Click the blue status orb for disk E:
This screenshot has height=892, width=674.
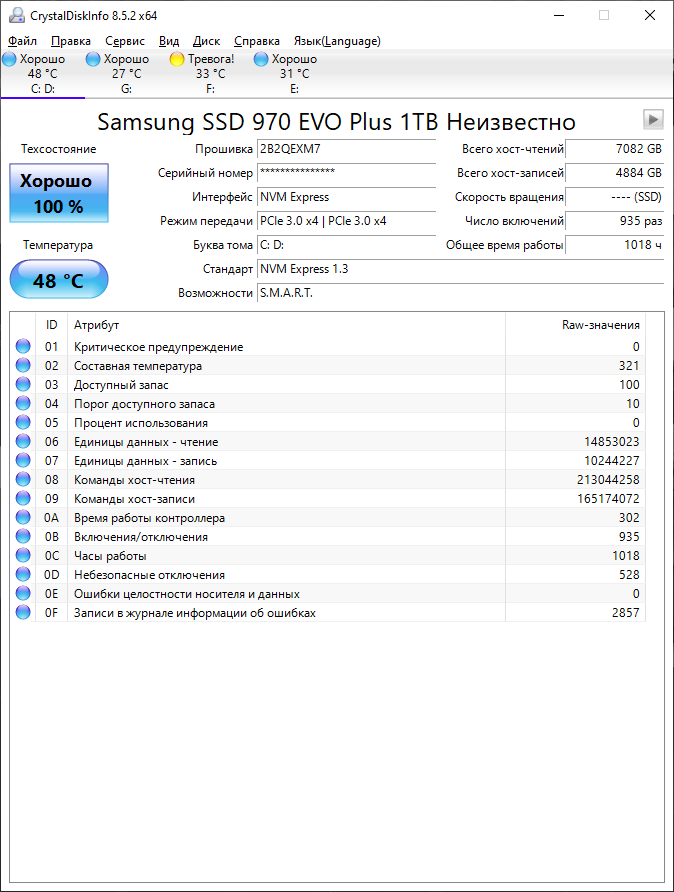coord(261,59)
